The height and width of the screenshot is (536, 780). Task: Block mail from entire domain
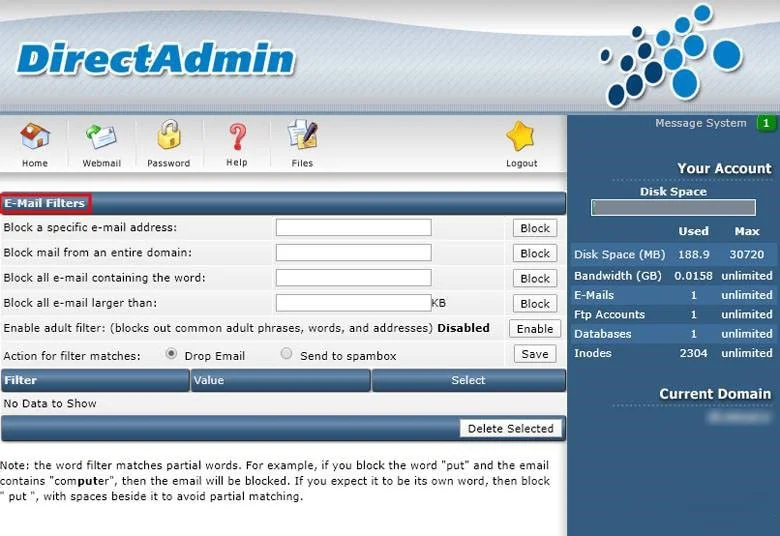coord(535,254)
